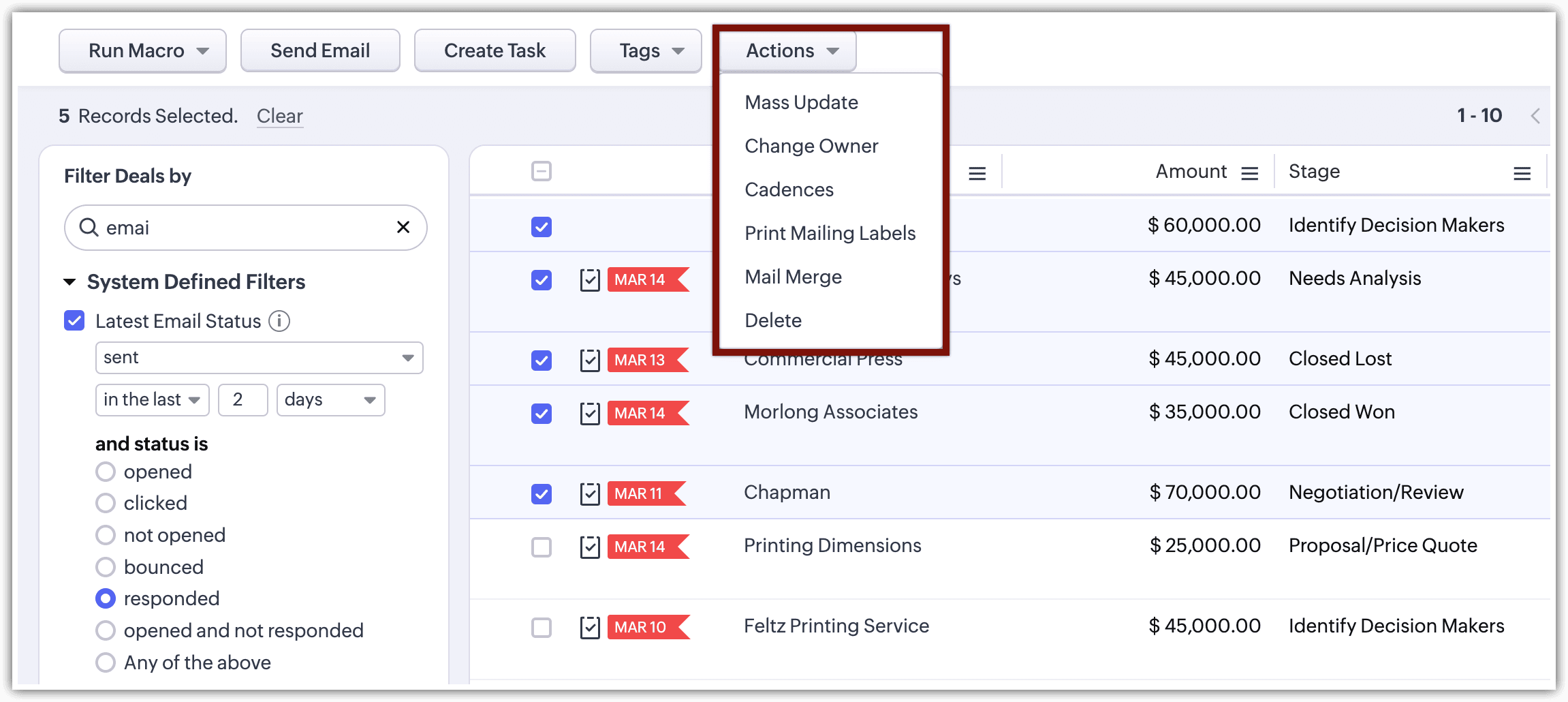Select the 'not opened' status radio button
Viewport: 1568px width, 702px height.
(106, 535)
